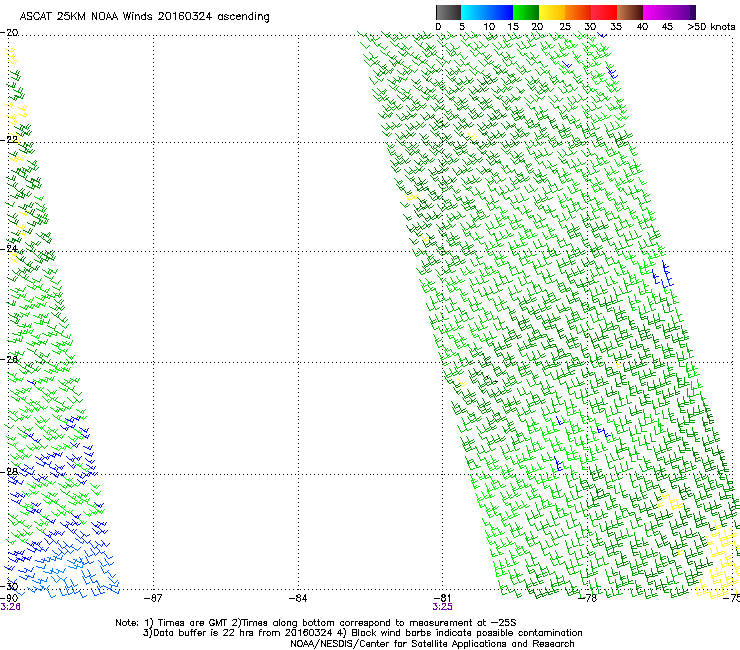Viewport: 740px width, 650px height.
Task: Click the '30' knots label under the colorbar
Action: [590, 27]
